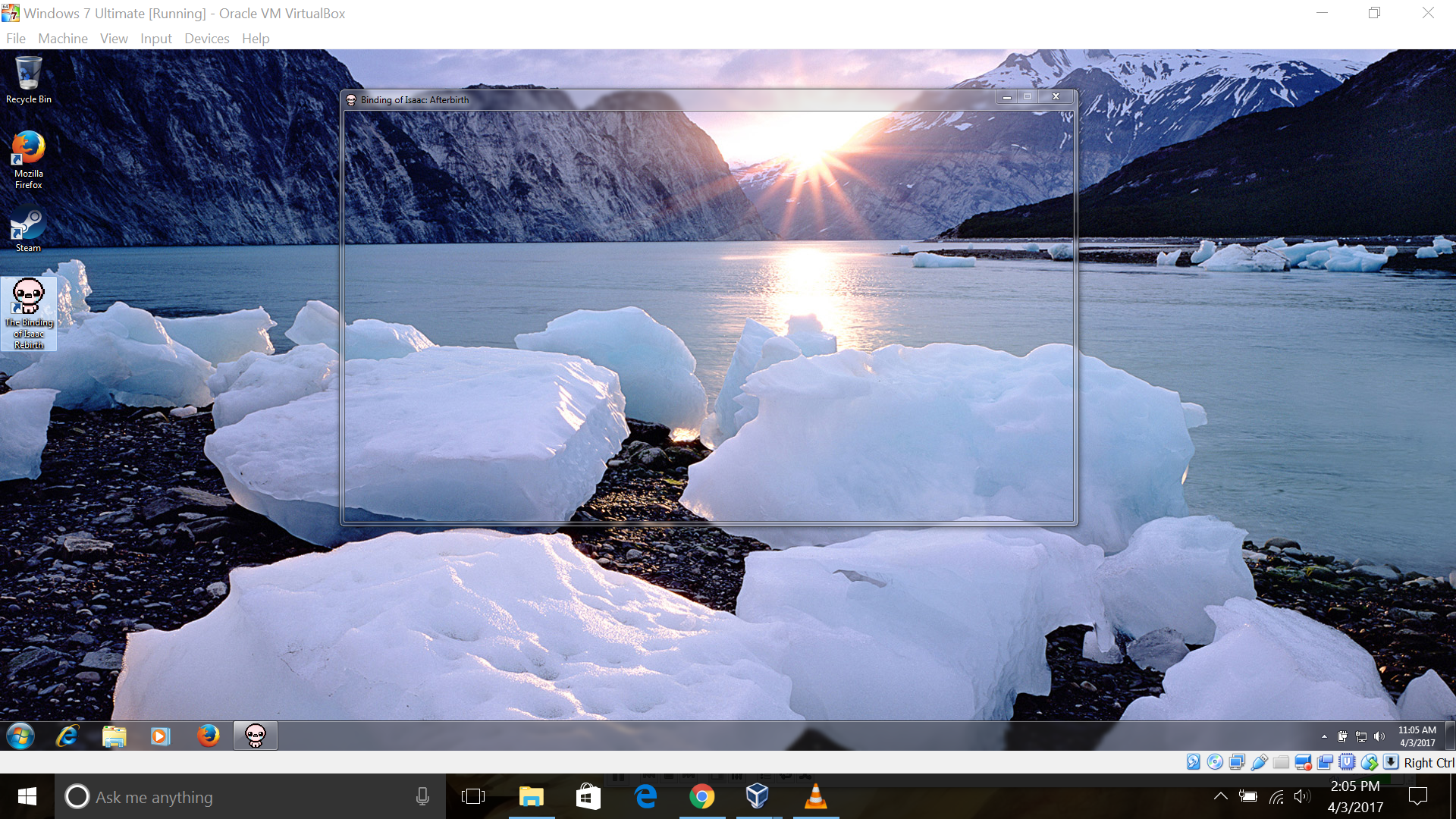Restore down the VirtualBox window
This screenshot has height=819, width=1456.
pos(1374,13)
